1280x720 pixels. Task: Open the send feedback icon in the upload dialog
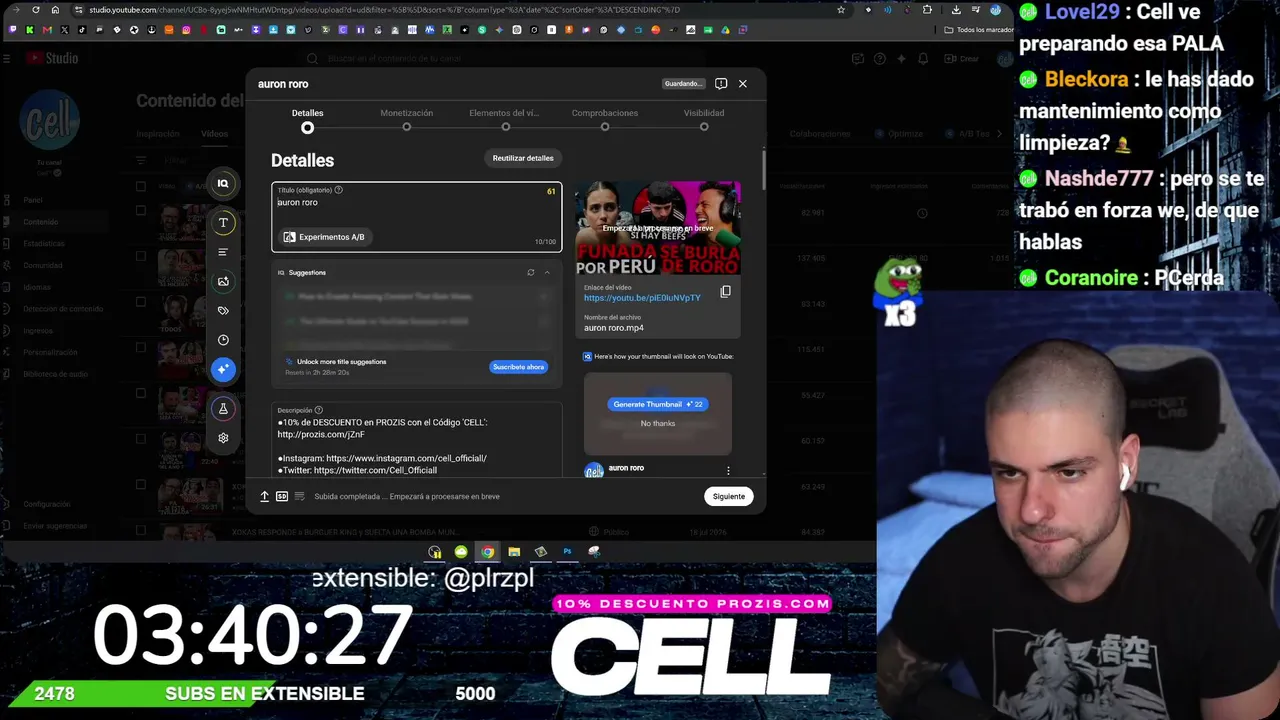(x=721, y=84)
